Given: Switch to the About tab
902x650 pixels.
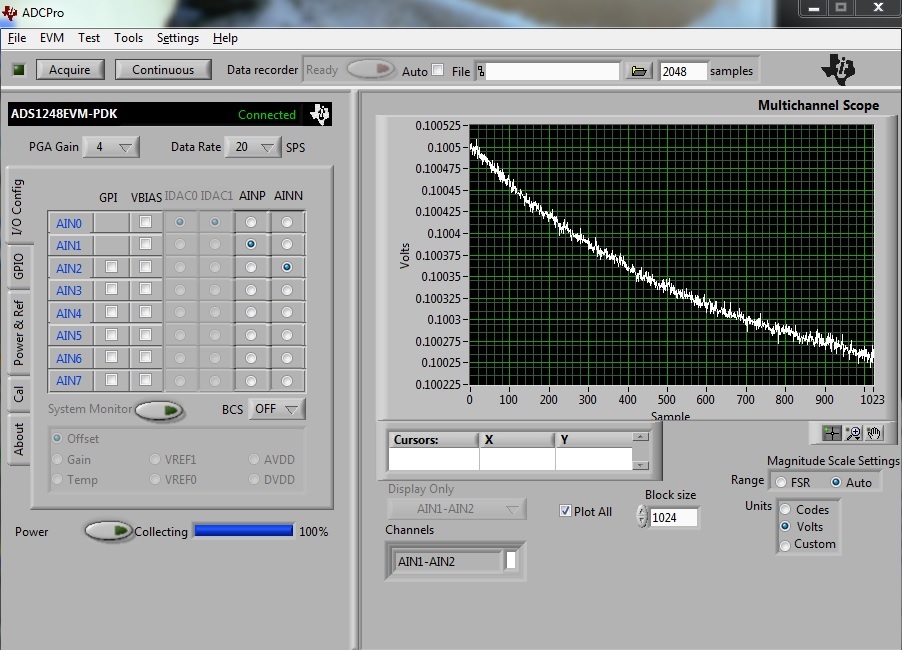Looking at the screenshot, I should pos(18,439).
